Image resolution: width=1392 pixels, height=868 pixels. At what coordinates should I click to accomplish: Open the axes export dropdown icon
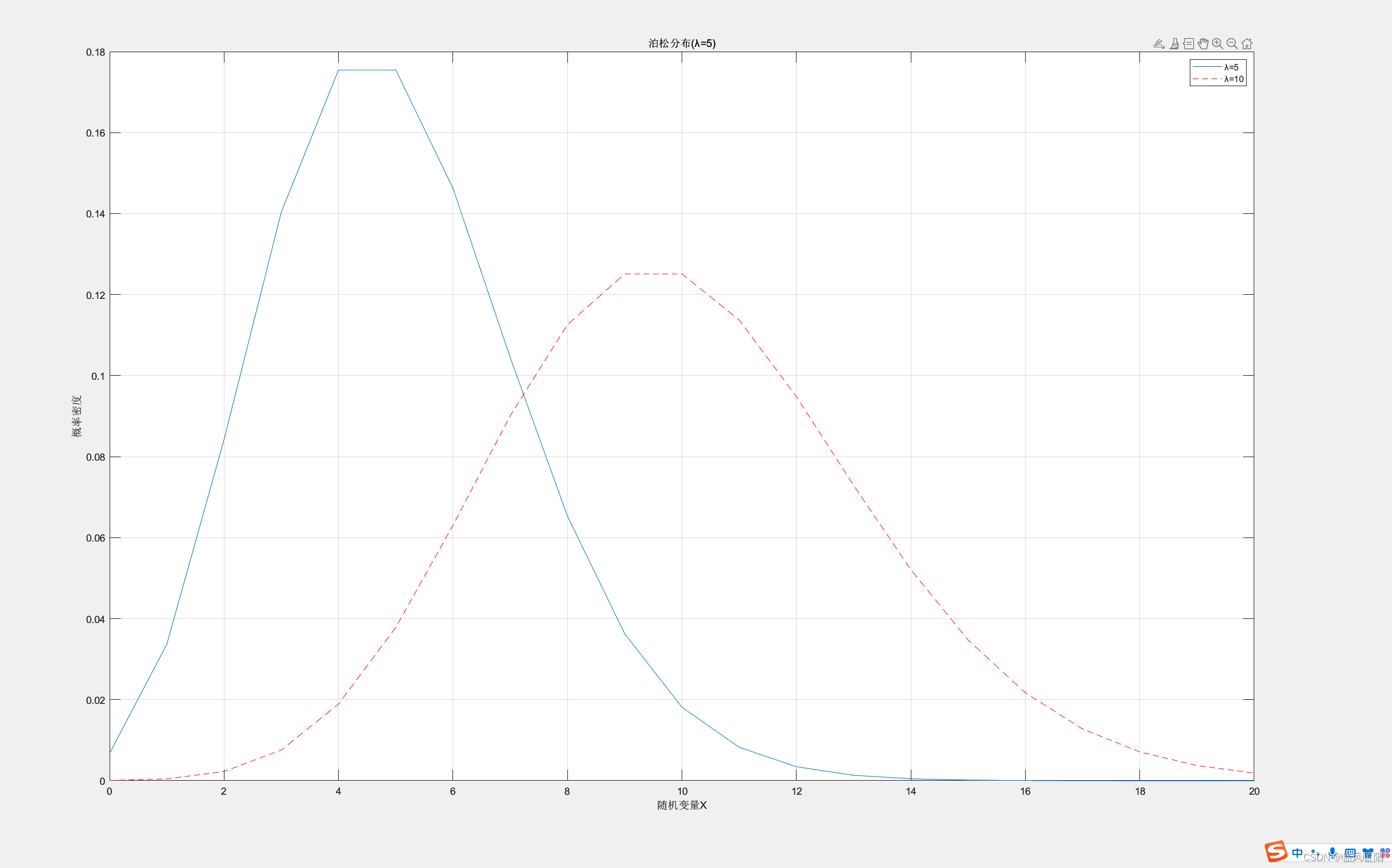[x=1158, y=44]
